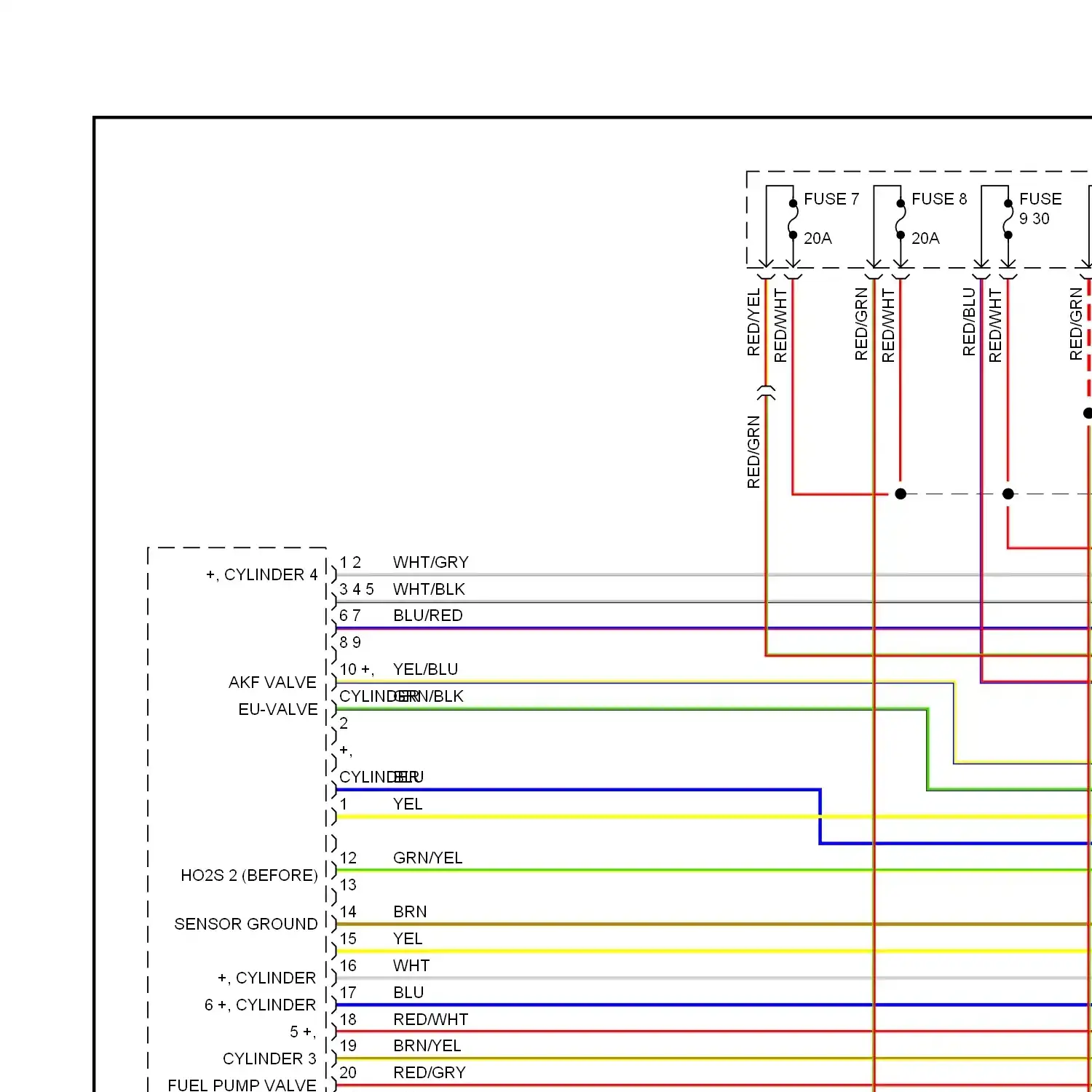The width and height of the screenshot is (1092, 1092).
Task: Select the FUSE 9 30 label
Action: [1040, 208]
